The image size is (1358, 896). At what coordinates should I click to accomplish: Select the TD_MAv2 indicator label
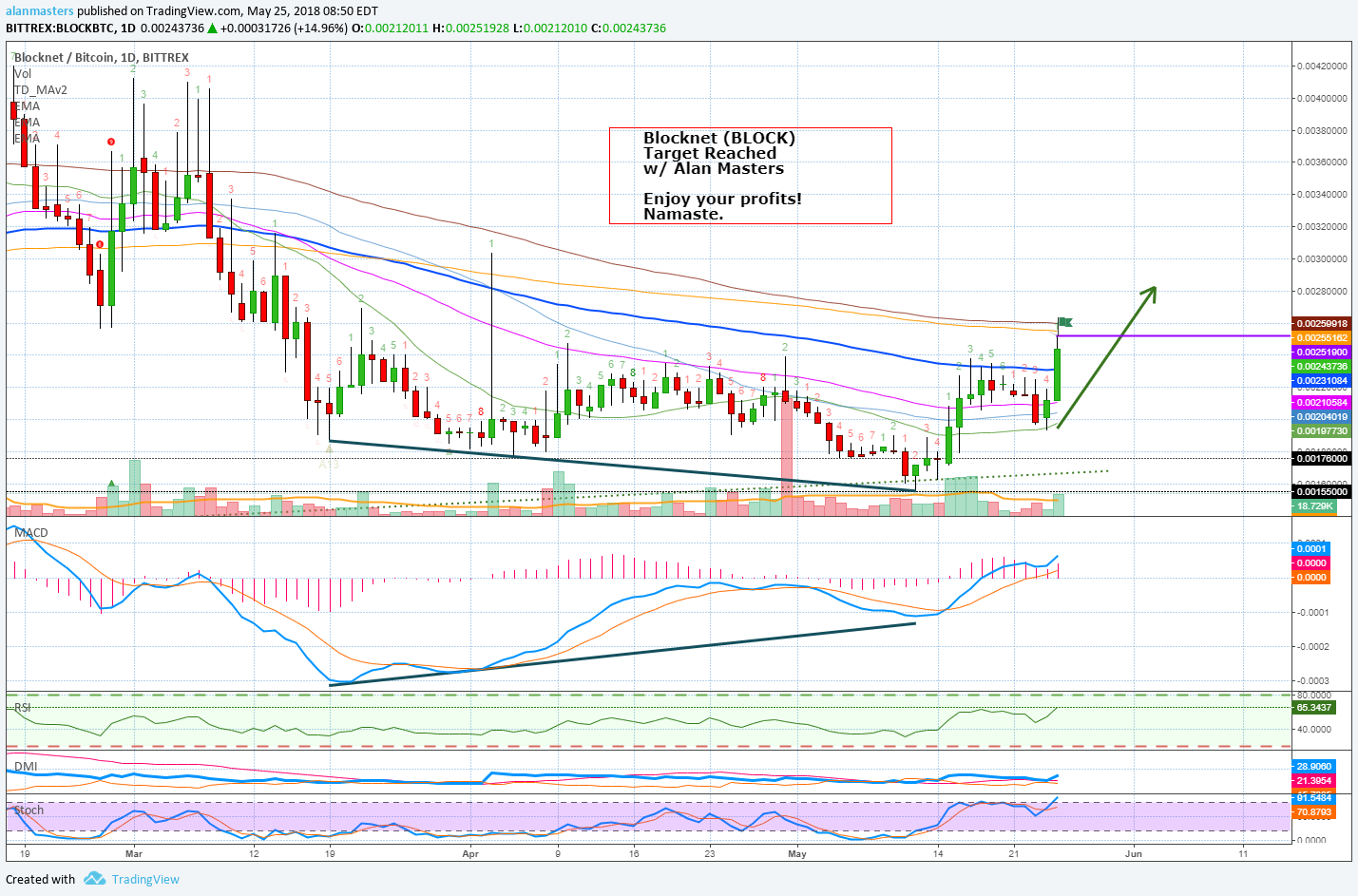pyautogui.click(x=41, y=89)
